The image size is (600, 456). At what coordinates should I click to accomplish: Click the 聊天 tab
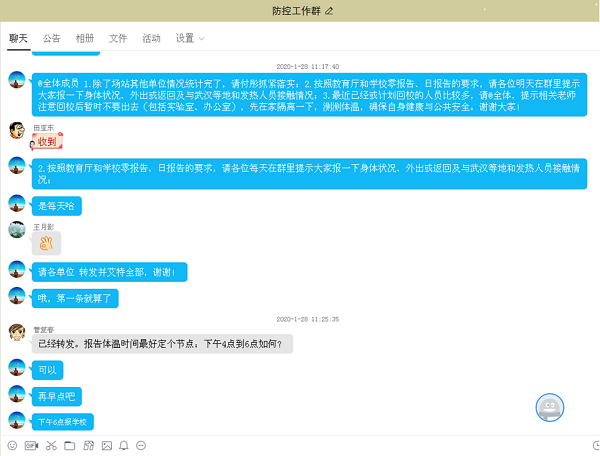[x=18, y=38]
